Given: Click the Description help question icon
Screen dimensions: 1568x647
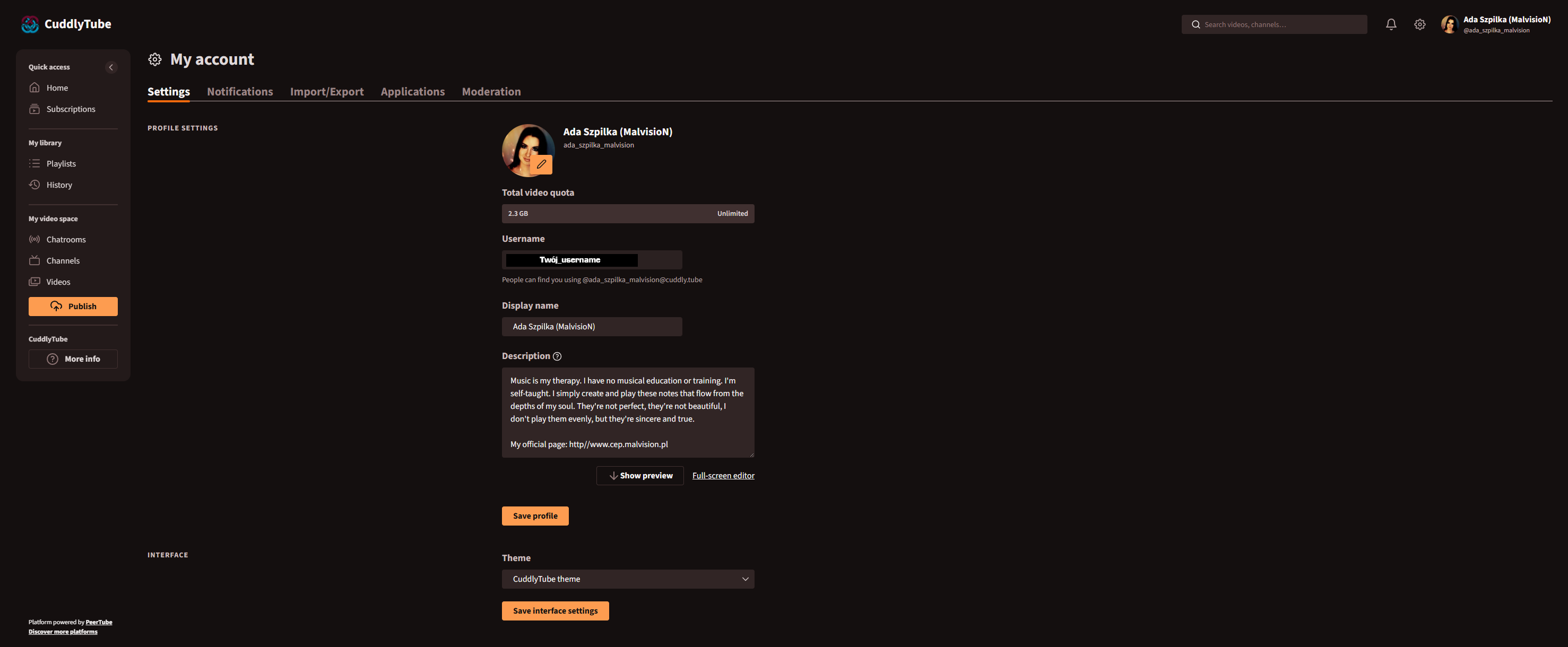Looking at the screenshot, I should (557, 356).
